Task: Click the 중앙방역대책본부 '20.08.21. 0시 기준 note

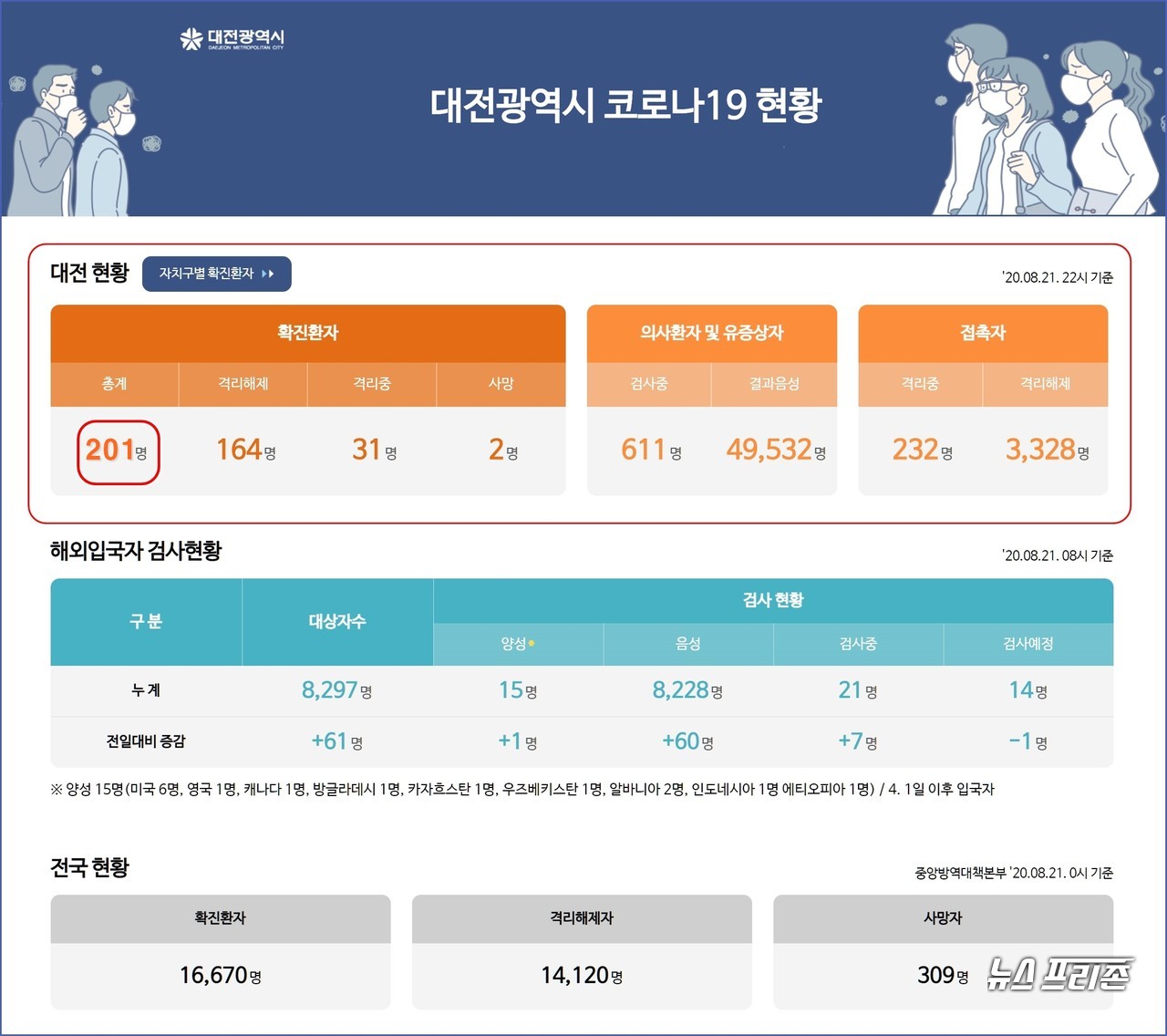Action: point(1014,874)
